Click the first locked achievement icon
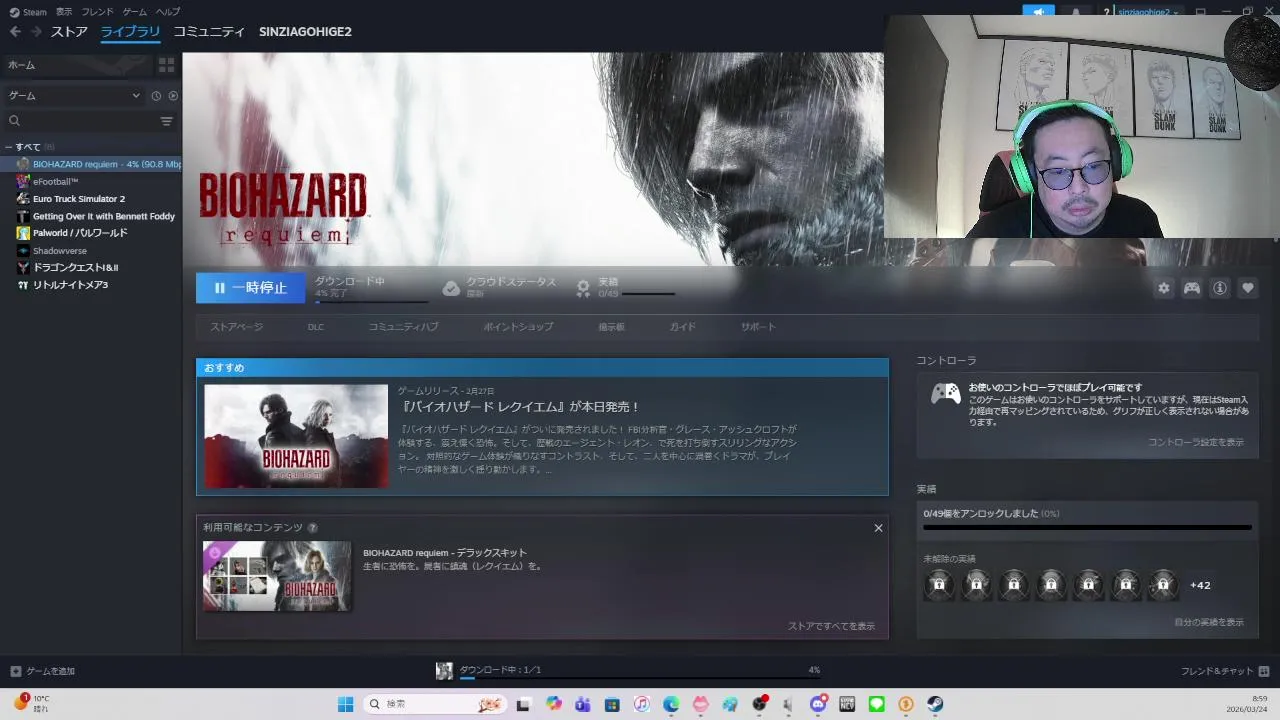 click(x=939, y=585)
